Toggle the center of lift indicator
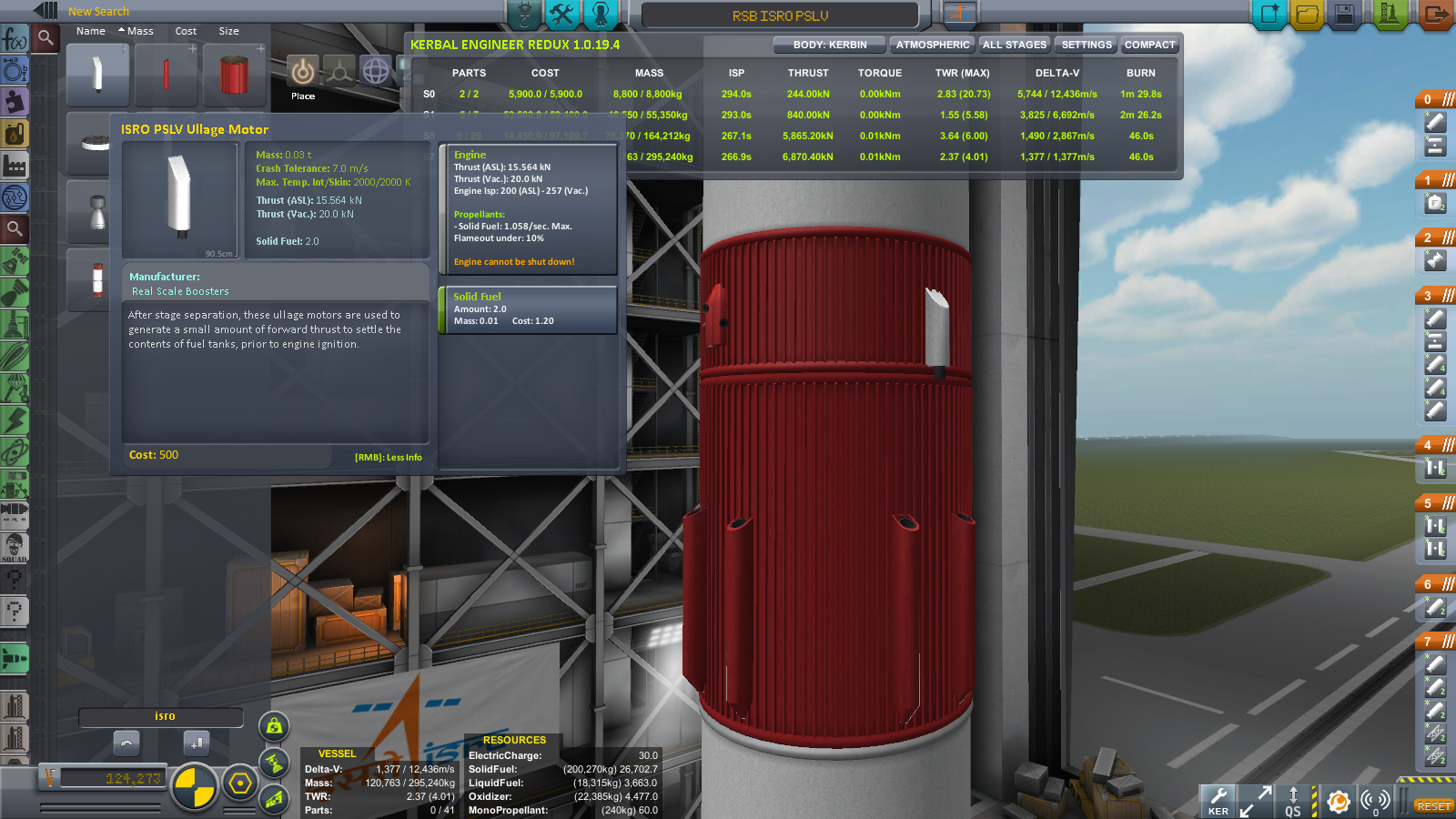 coord(274,799)
